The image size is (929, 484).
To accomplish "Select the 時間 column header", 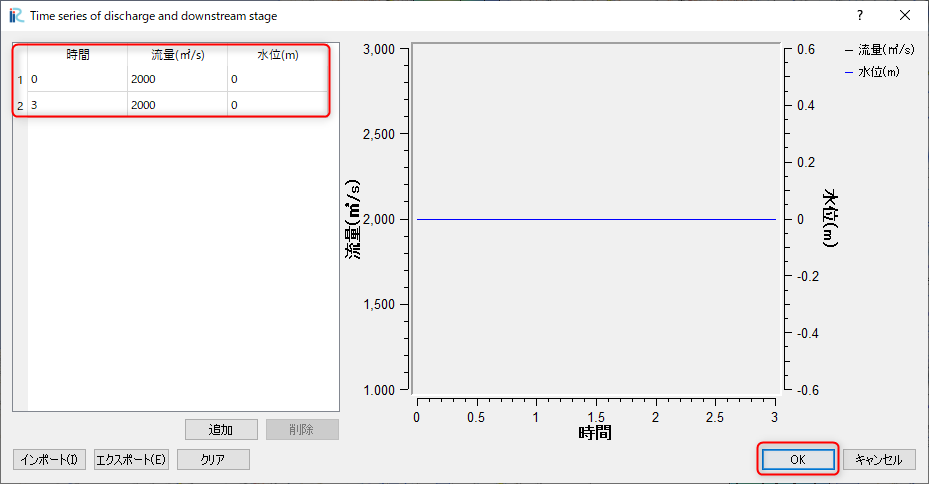I will point(78,55).
